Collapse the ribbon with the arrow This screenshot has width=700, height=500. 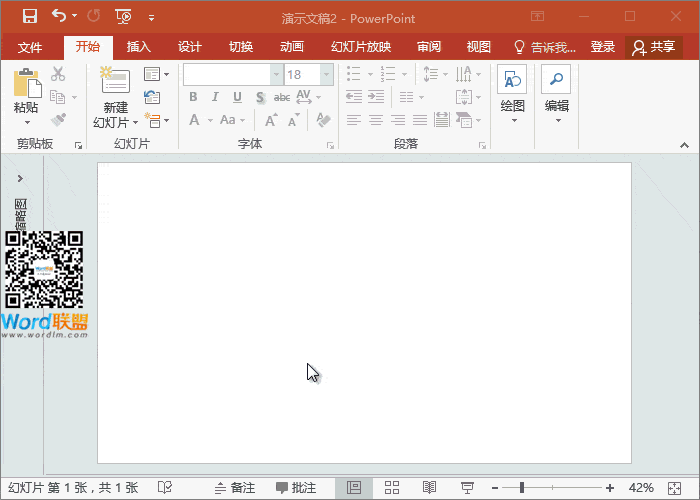click(x=684, y=146)
